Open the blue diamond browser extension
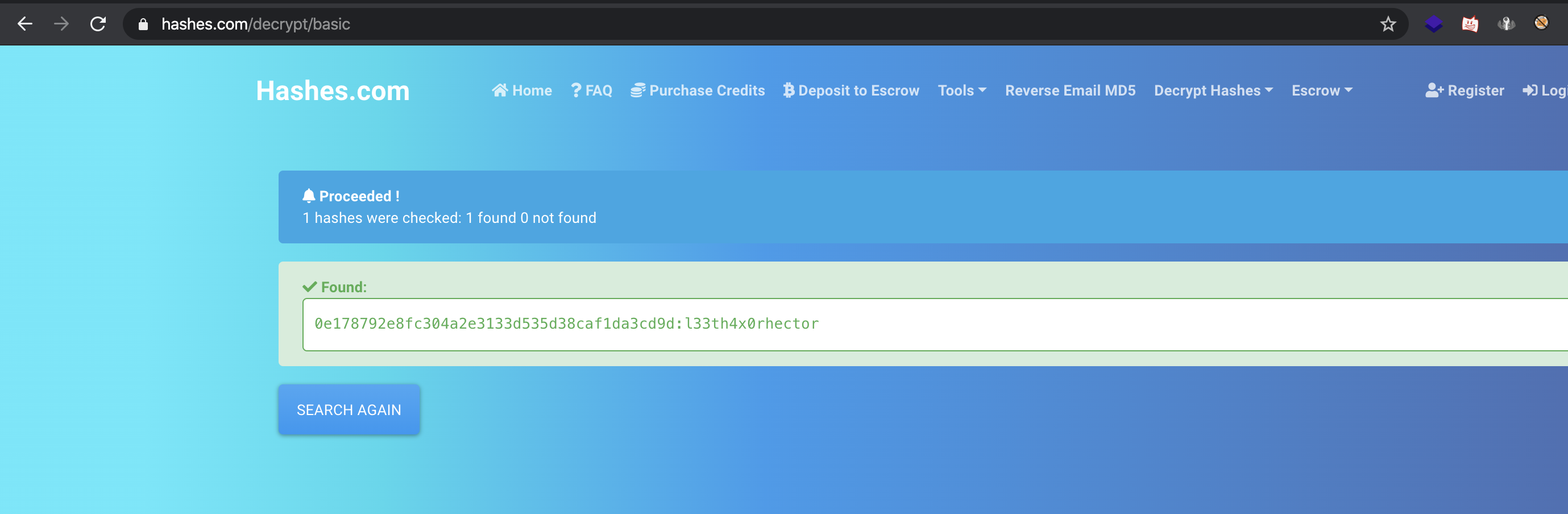Image resolution: width=1568 pixels, height=514 pixels. [x=1433, y=24]
